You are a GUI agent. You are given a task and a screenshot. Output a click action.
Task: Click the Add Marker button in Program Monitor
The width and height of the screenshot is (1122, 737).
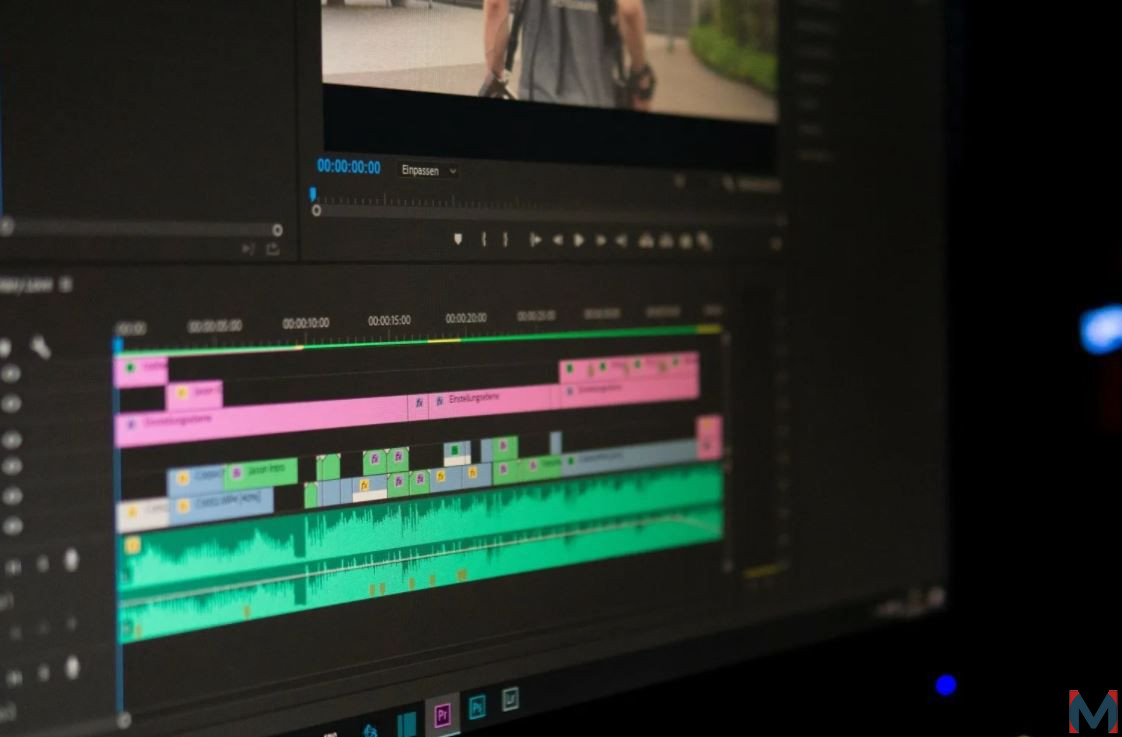(x=458, y=240)
